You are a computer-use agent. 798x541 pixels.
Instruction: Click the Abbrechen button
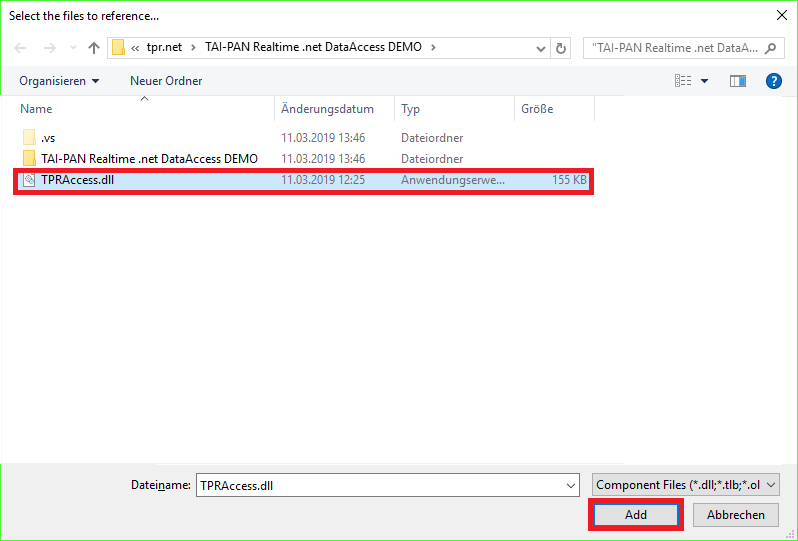coord(735,515)
